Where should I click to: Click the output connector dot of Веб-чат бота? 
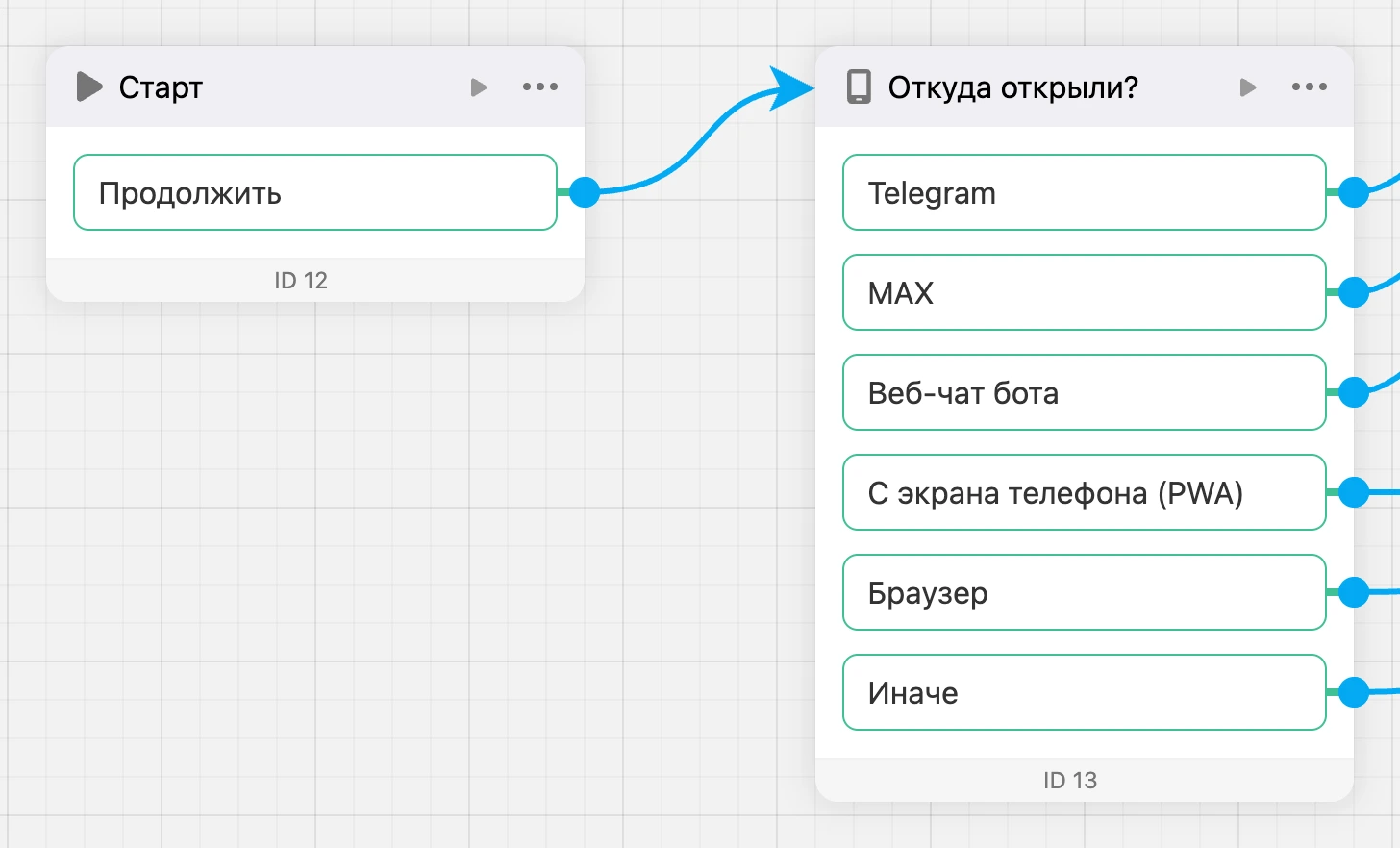(x=1354, y=392)
